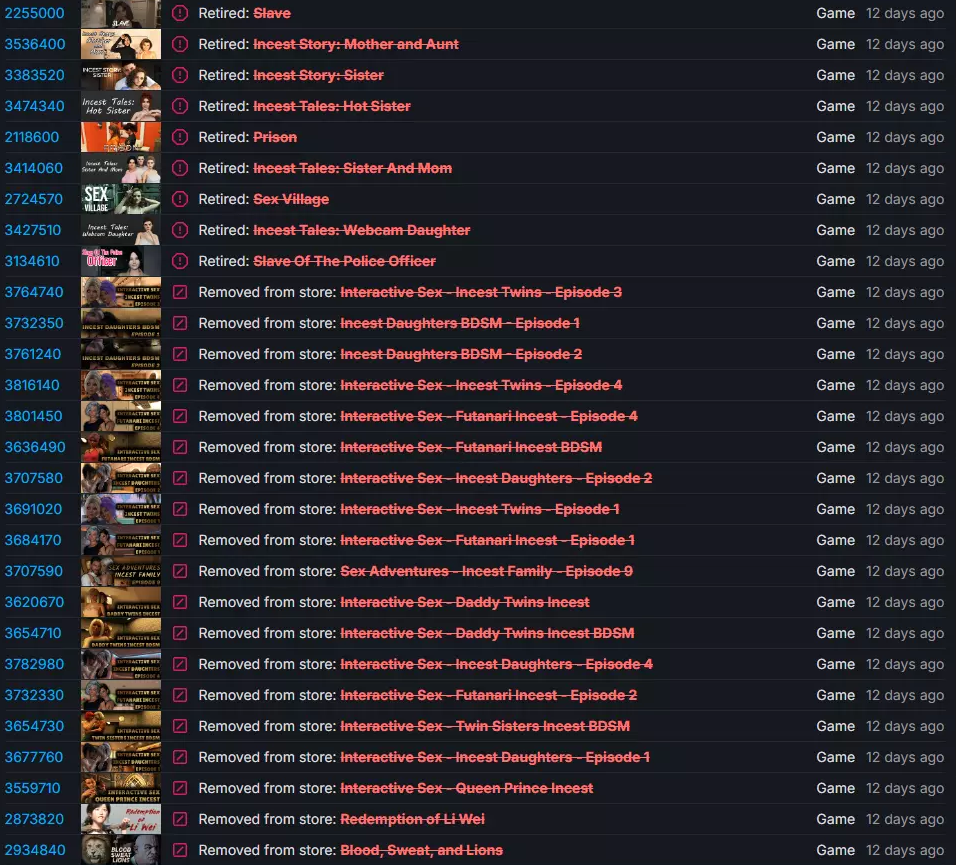
Task: Click the Sex Village game thumbnail
Action: (x=121, y=199)
